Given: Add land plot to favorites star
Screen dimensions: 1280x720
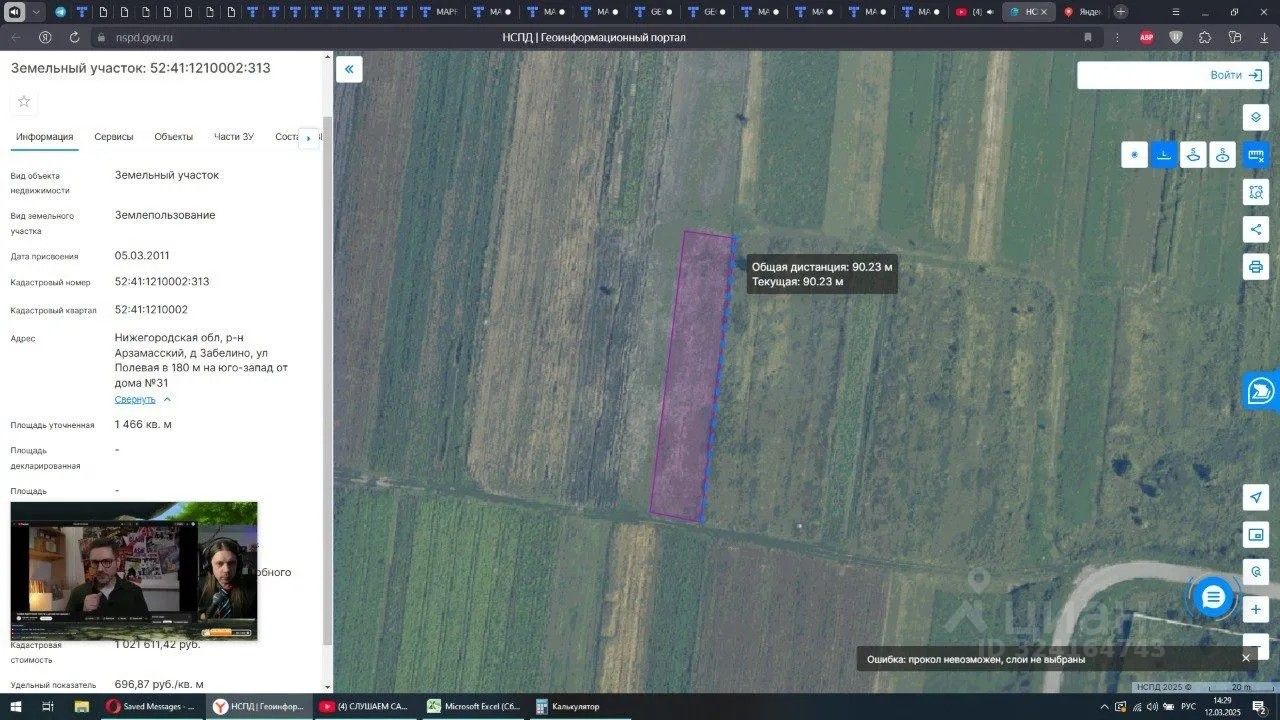Looking at the screenshot, I should point(24,102).
